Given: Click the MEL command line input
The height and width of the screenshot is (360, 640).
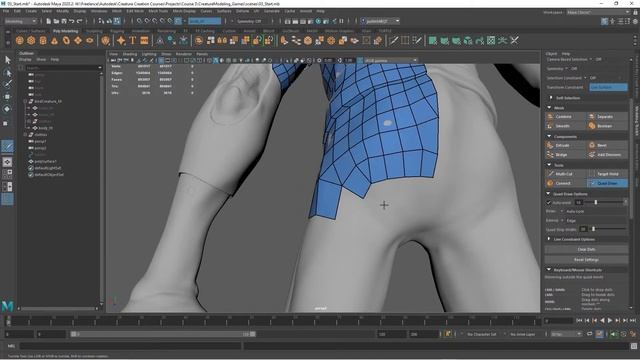Looking at the screenshot, I should 131,346.
